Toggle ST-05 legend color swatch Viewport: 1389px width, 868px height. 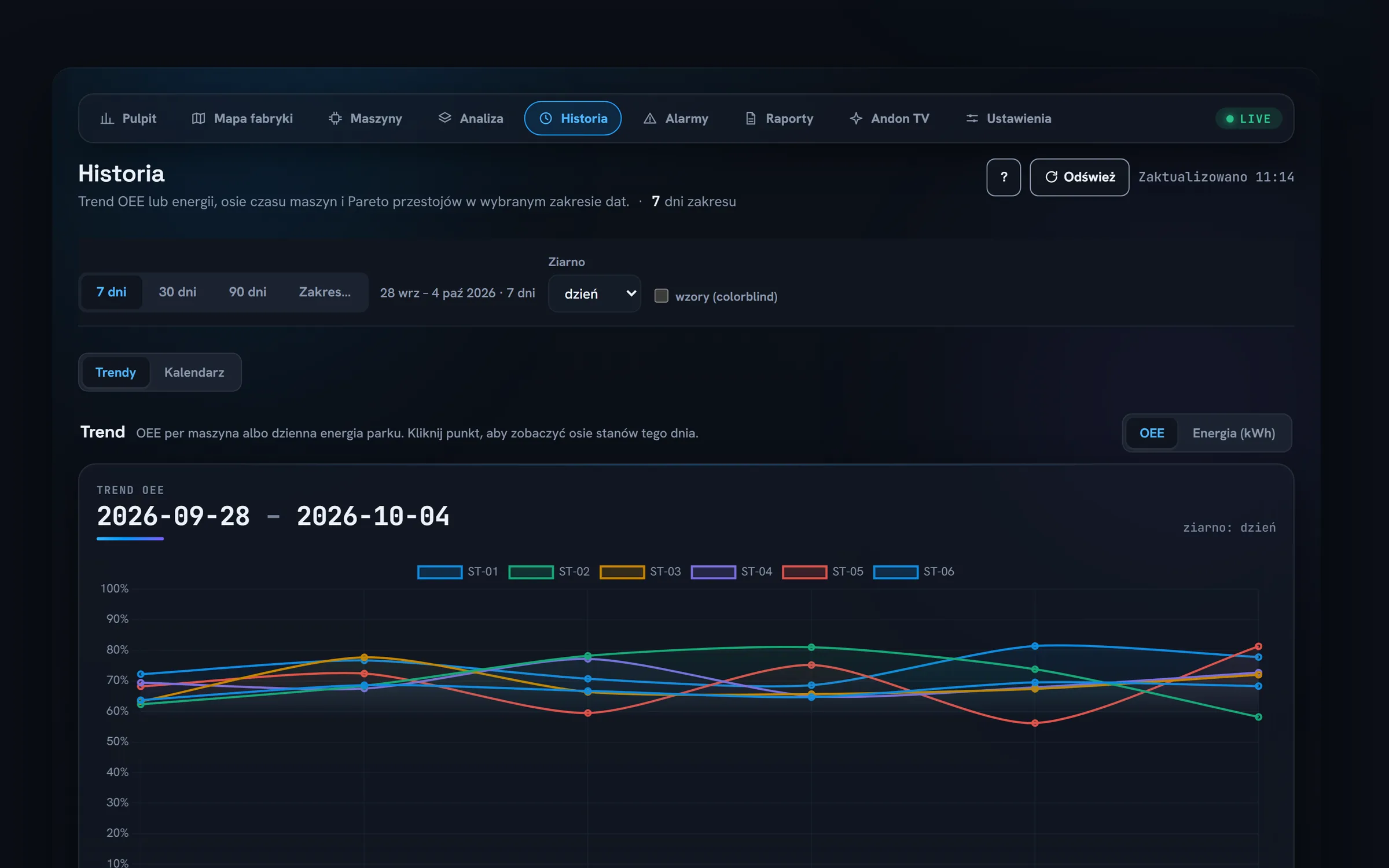coord(804,572)
